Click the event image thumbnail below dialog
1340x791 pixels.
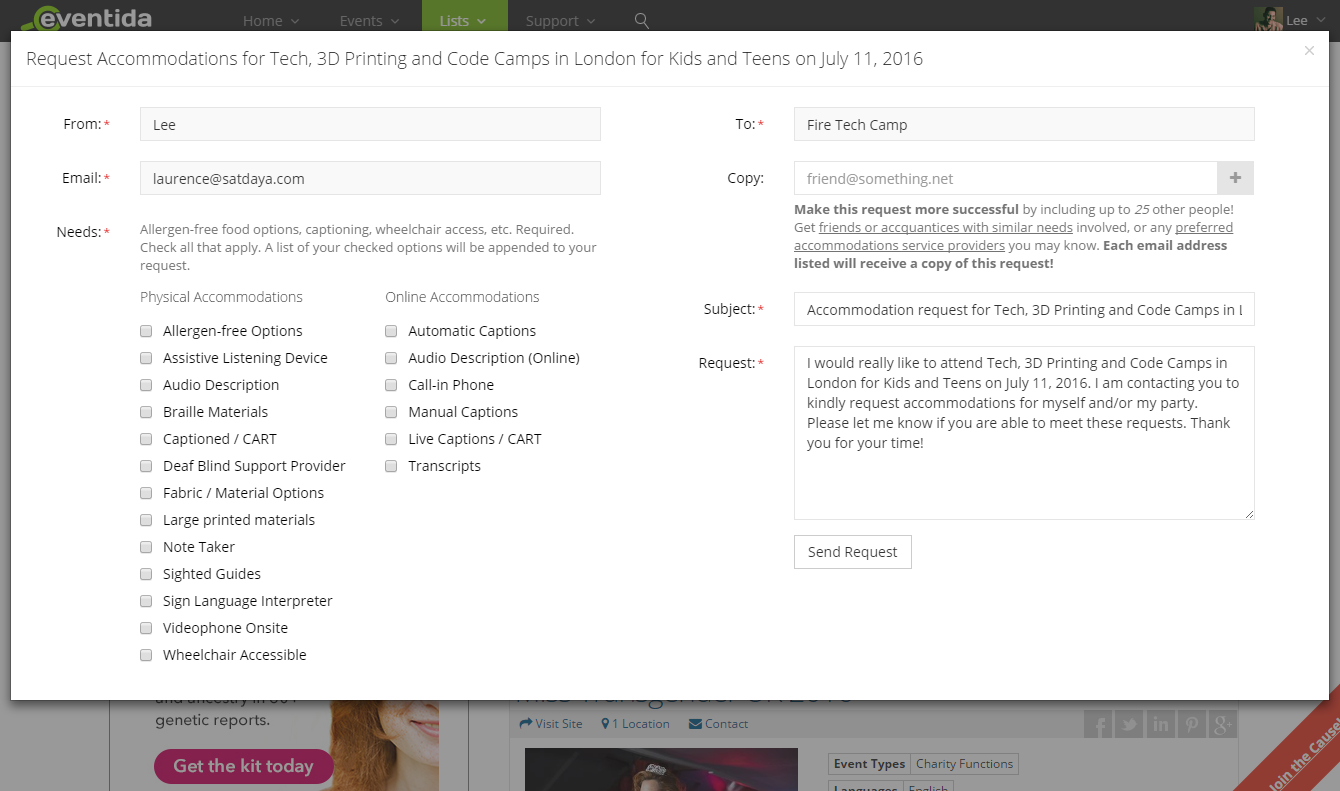click(x=661, y=769)
